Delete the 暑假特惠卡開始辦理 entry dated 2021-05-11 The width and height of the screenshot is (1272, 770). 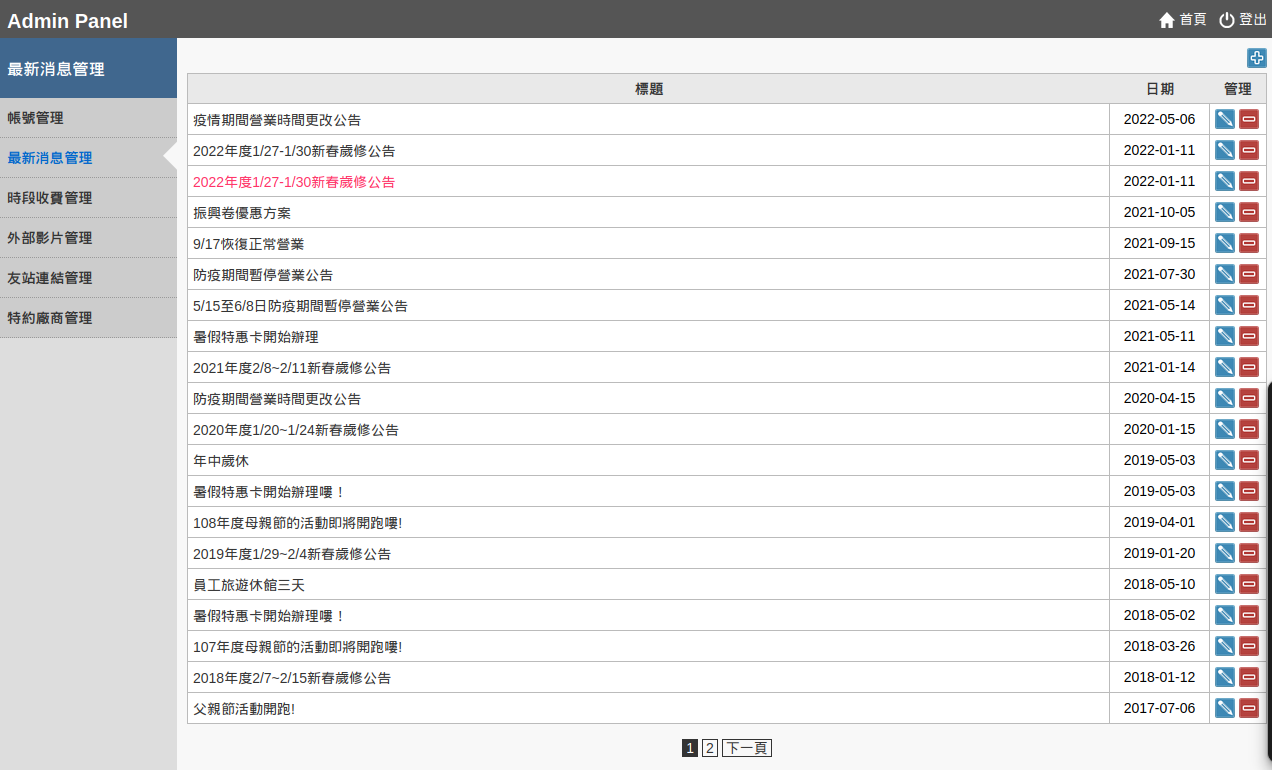[x=1249, y=336]
